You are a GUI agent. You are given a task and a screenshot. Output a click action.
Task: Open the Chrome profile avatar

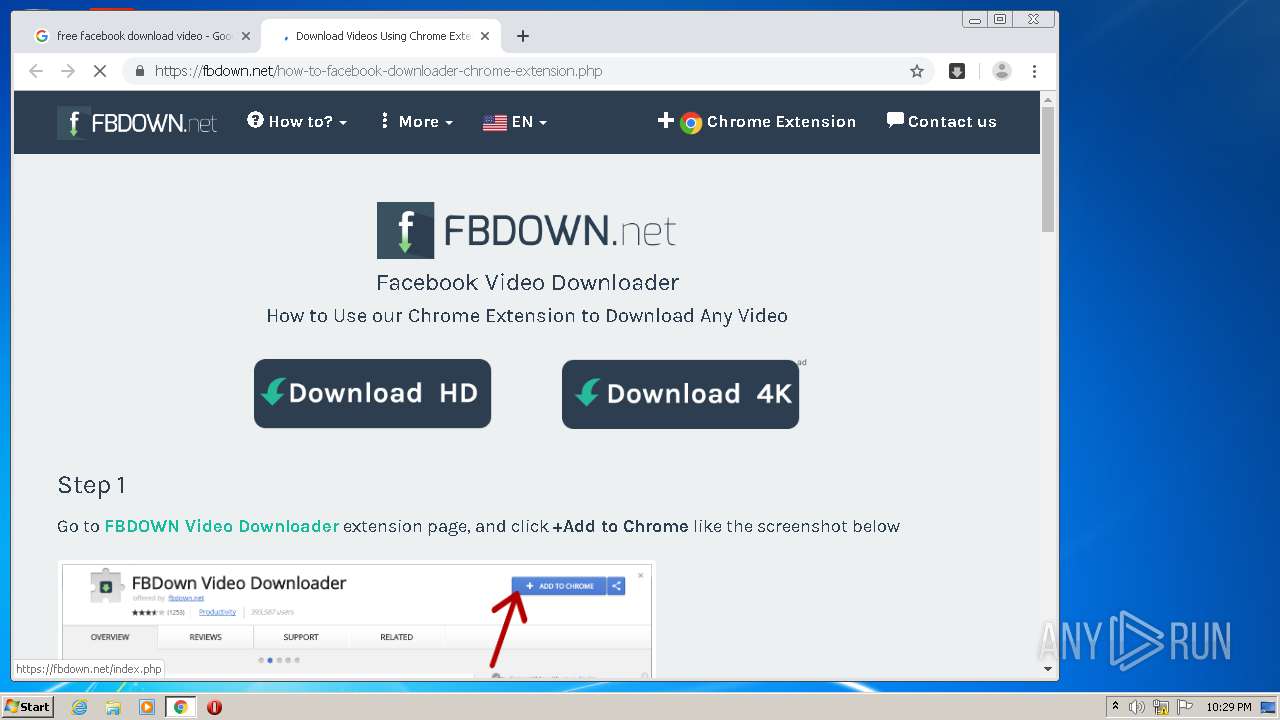(1001, 71)
